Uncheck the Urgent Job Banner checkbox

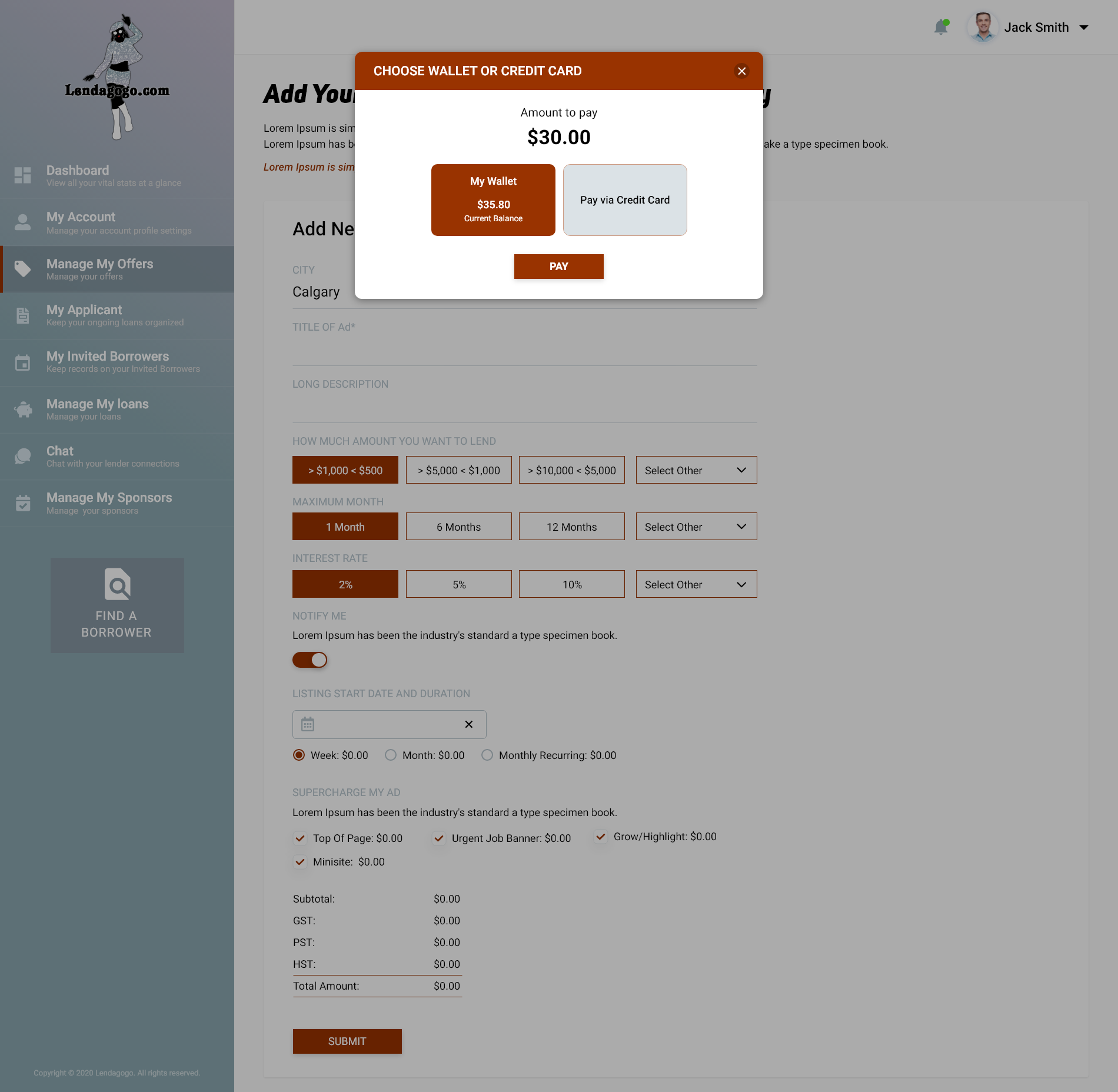point(439,838)
